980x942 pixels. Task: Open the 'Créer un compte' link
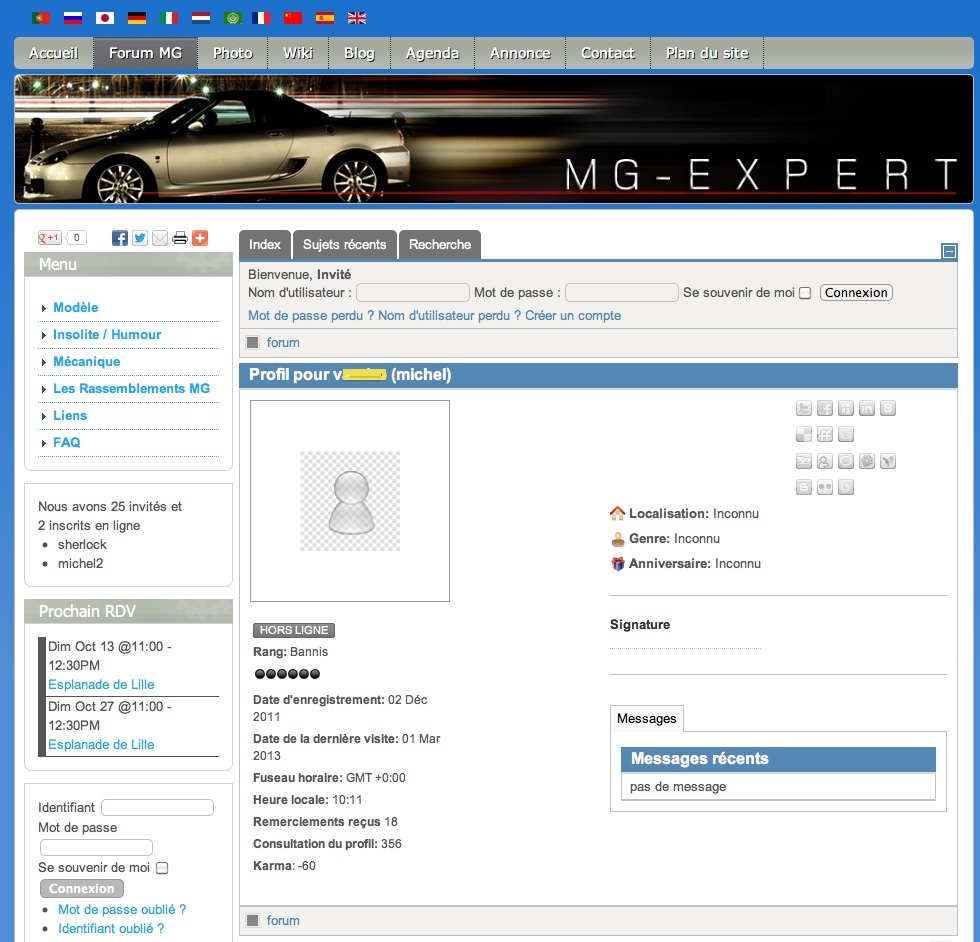[x=573, y=316]
